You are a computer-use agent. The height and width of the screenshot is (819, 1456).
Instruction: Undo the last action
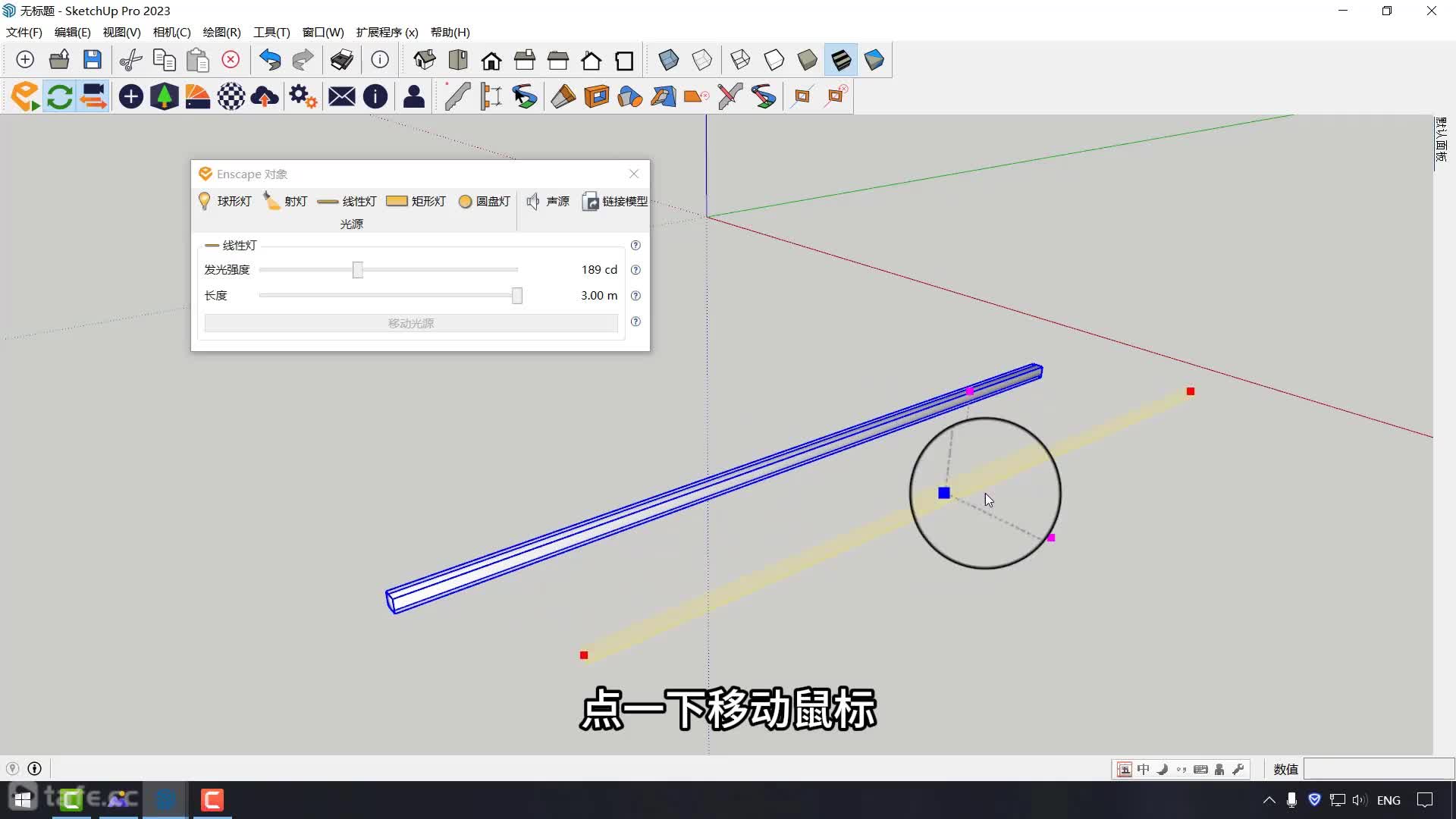pyautogui.click(x=269, y=60)
